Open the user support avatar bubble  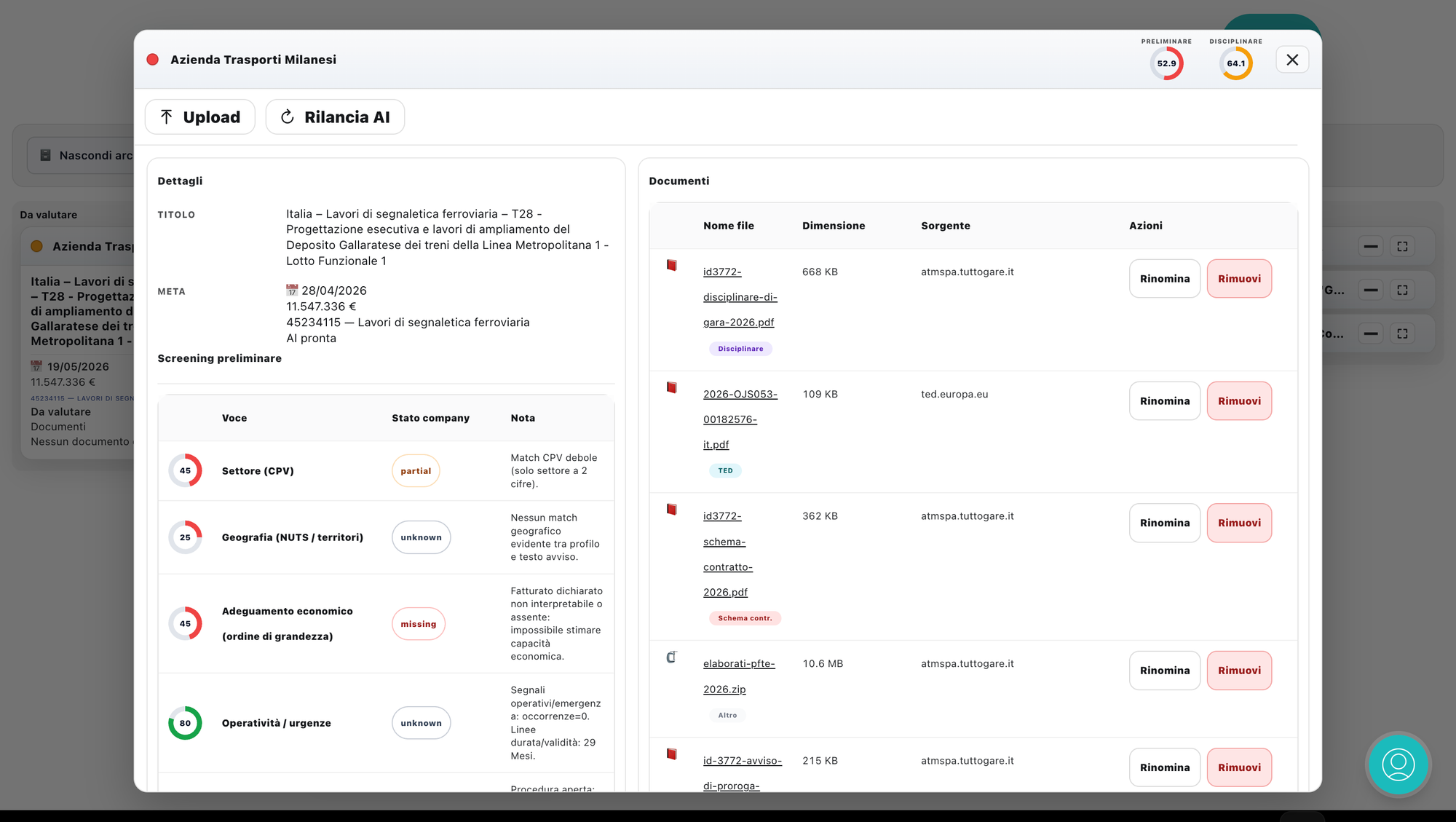[1398, 764]
